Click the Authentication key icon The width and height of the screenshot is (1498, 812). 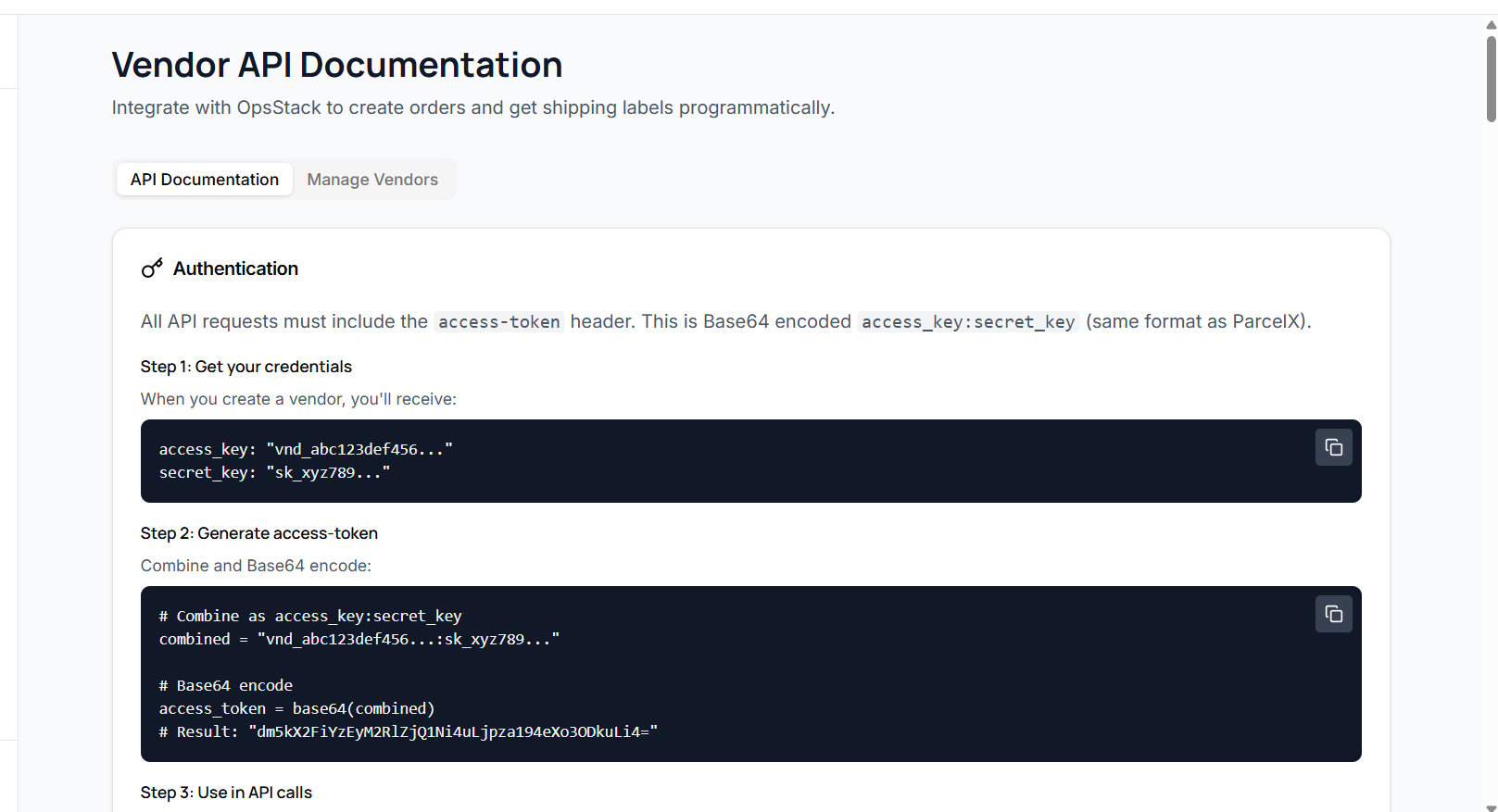(152, 269)
